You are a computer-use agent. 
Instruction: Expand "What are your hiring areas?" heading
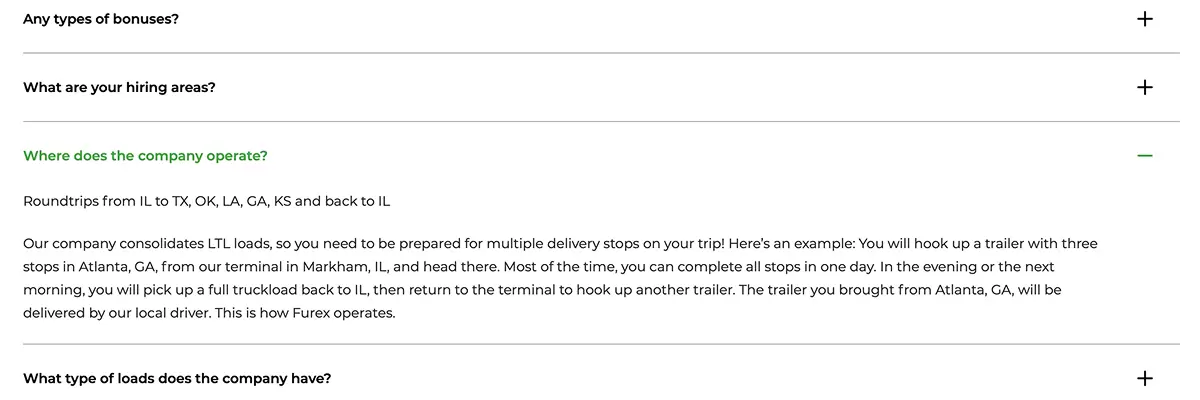(119, 87)
